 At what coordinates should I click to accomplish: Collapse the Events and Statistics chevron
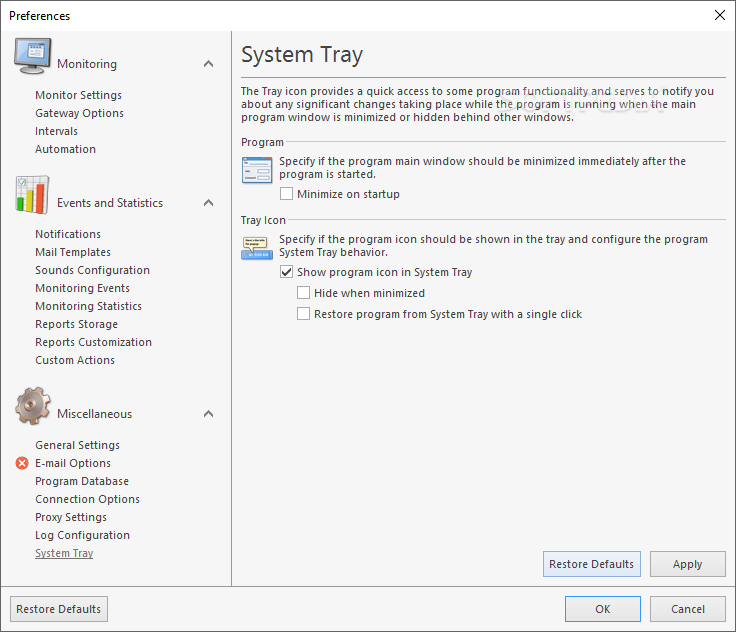pyautogui.click(x=208, y=203)
